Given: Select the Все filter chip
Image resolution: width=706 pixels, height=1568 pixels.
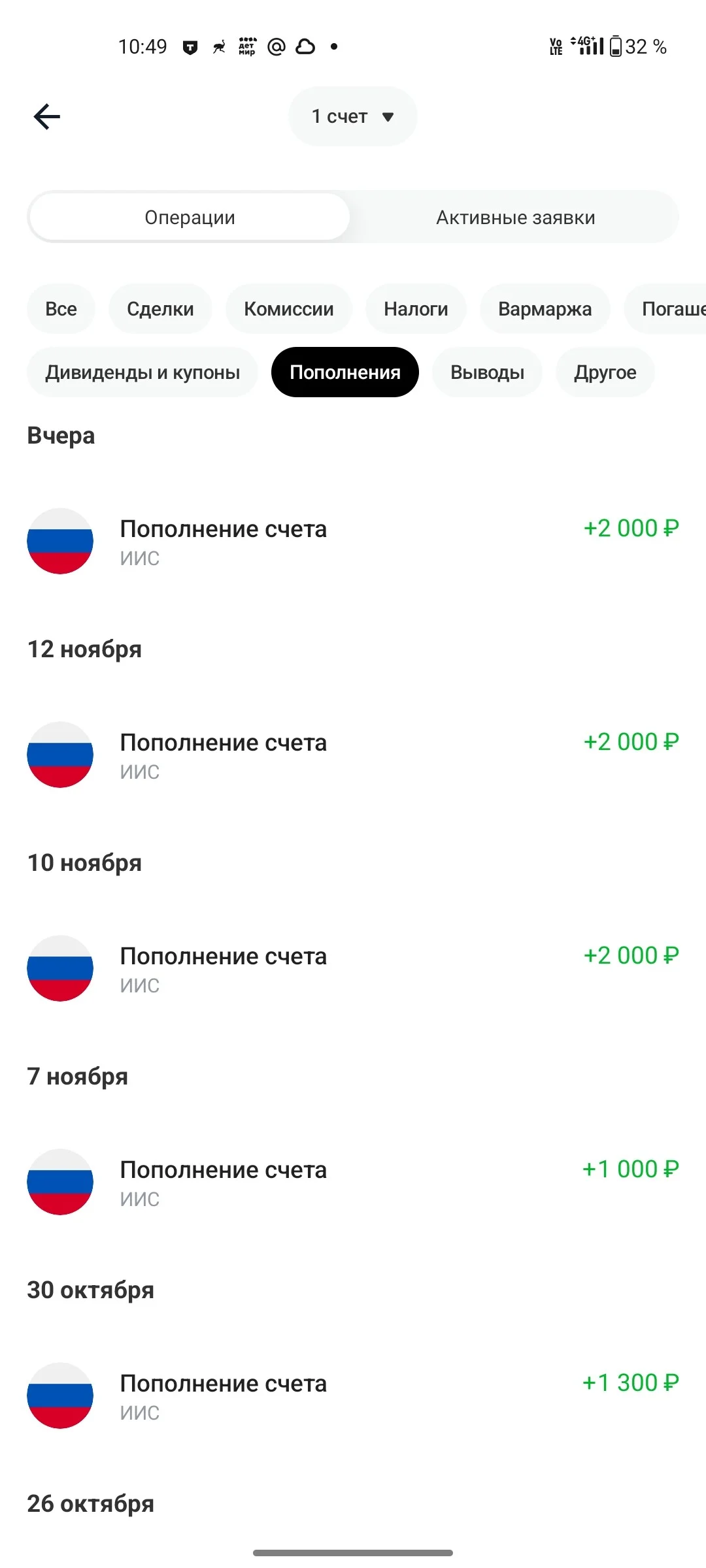Looking at the screenshot, I should 61,308.
